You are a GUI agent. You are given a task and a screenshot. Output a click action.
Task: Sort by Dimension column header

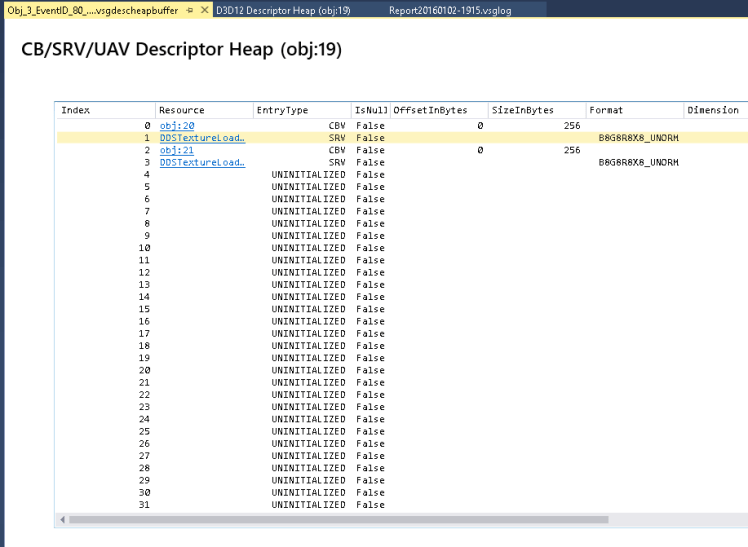(716, 110)
